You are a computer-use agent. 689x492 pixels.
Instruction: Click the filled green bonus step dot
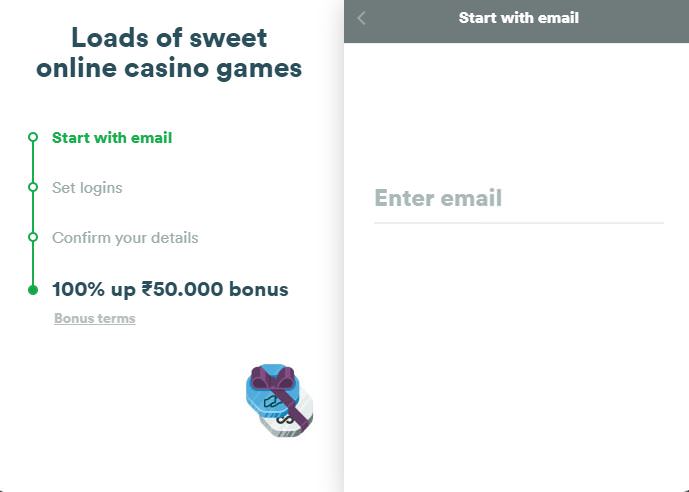click(33, 290)
